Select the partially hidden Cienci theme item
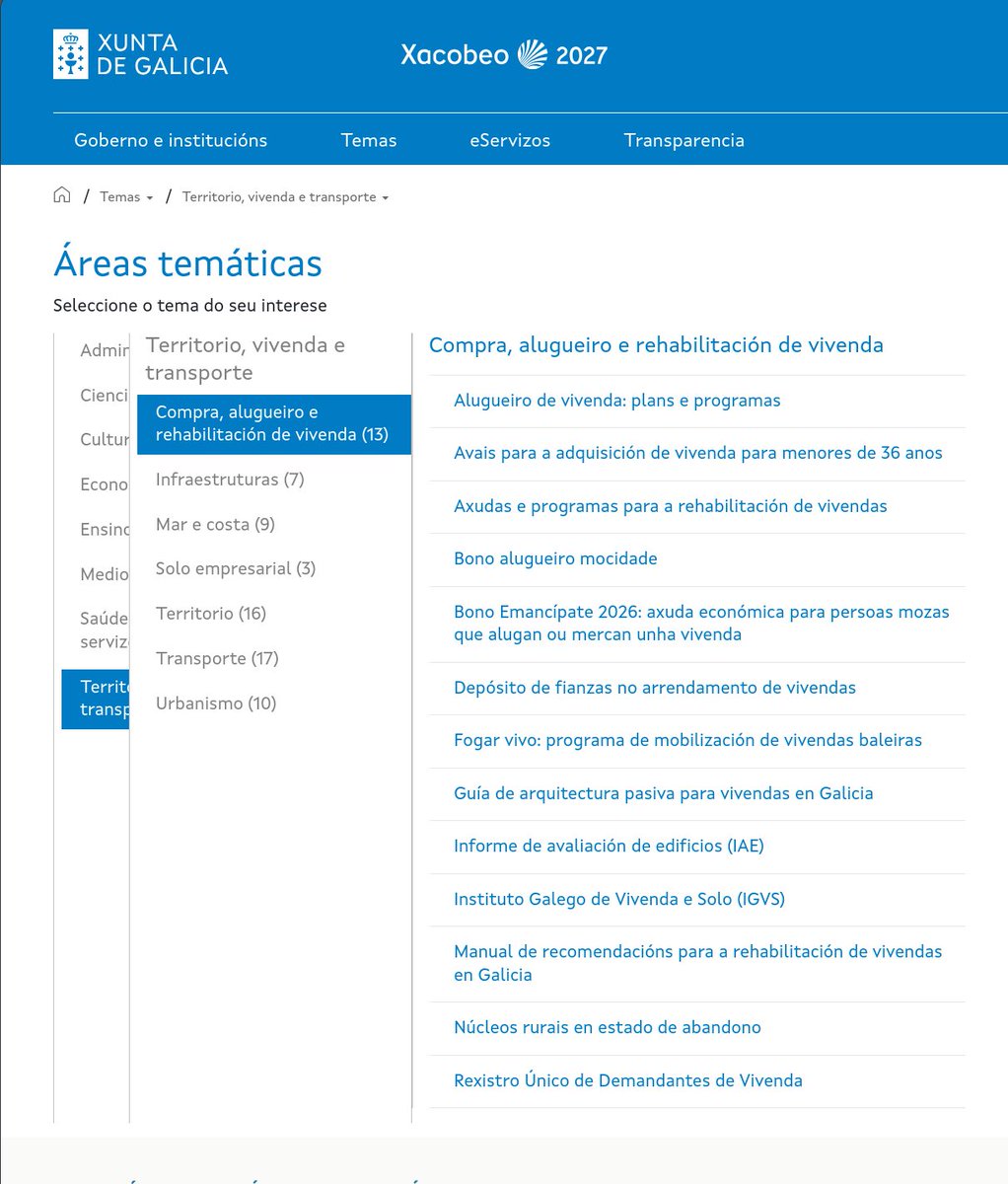The height and width of the screenshot is (1184, 1008). pyautogui.click(x=104, y=396)
